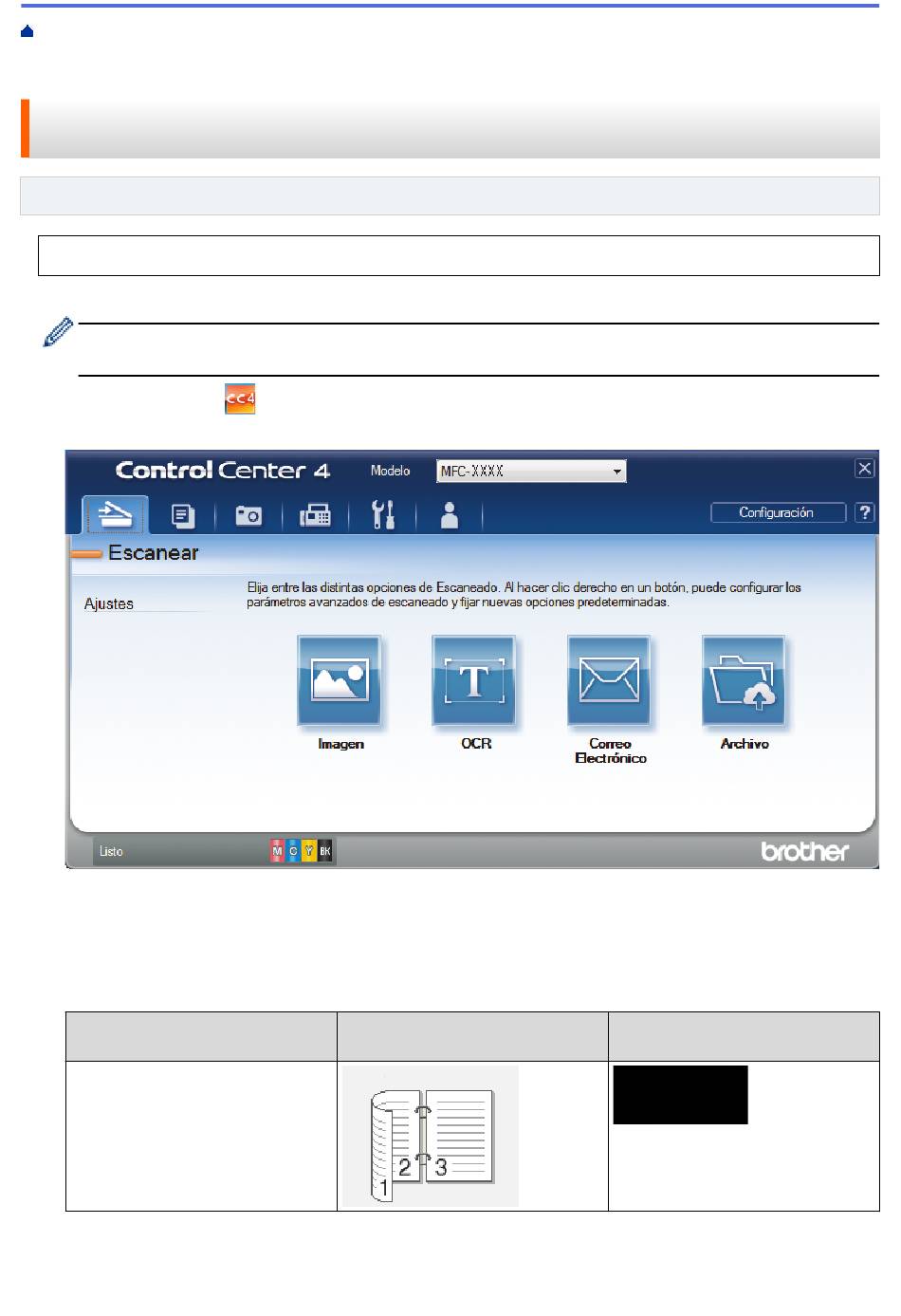901x1316 pixels.
Task: Click the Modelo label
Action: [391, 471]
